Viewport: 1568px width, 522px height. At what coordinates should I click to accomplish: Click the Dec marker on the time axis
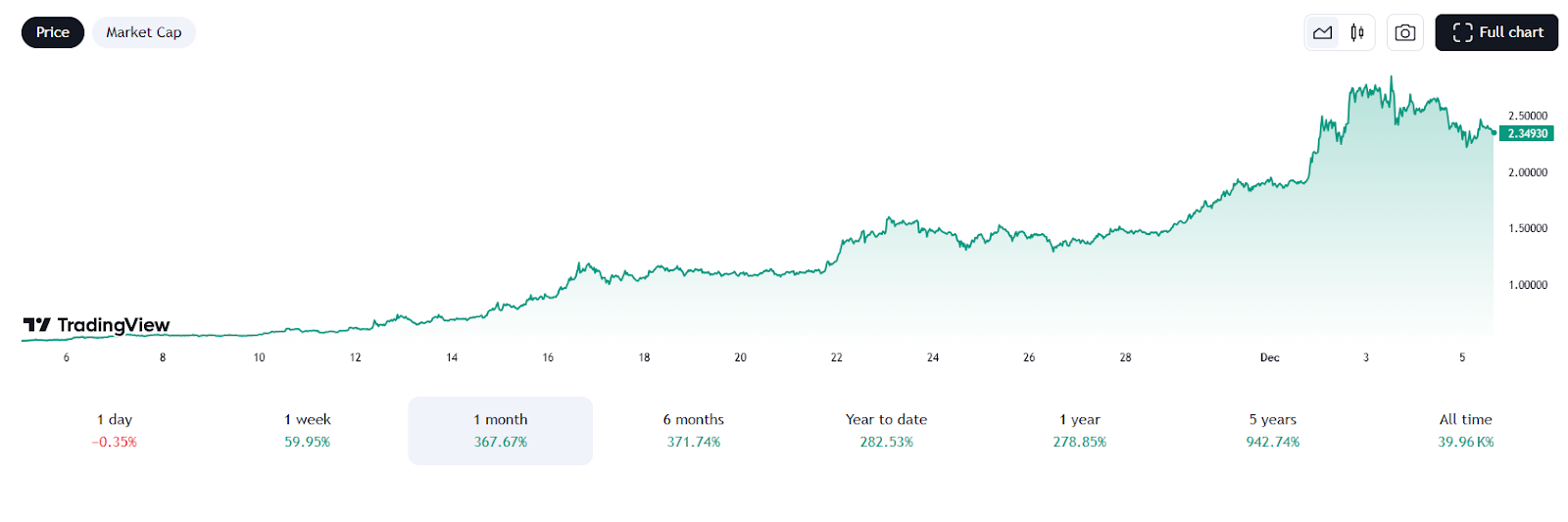(x=1269, y=357)
